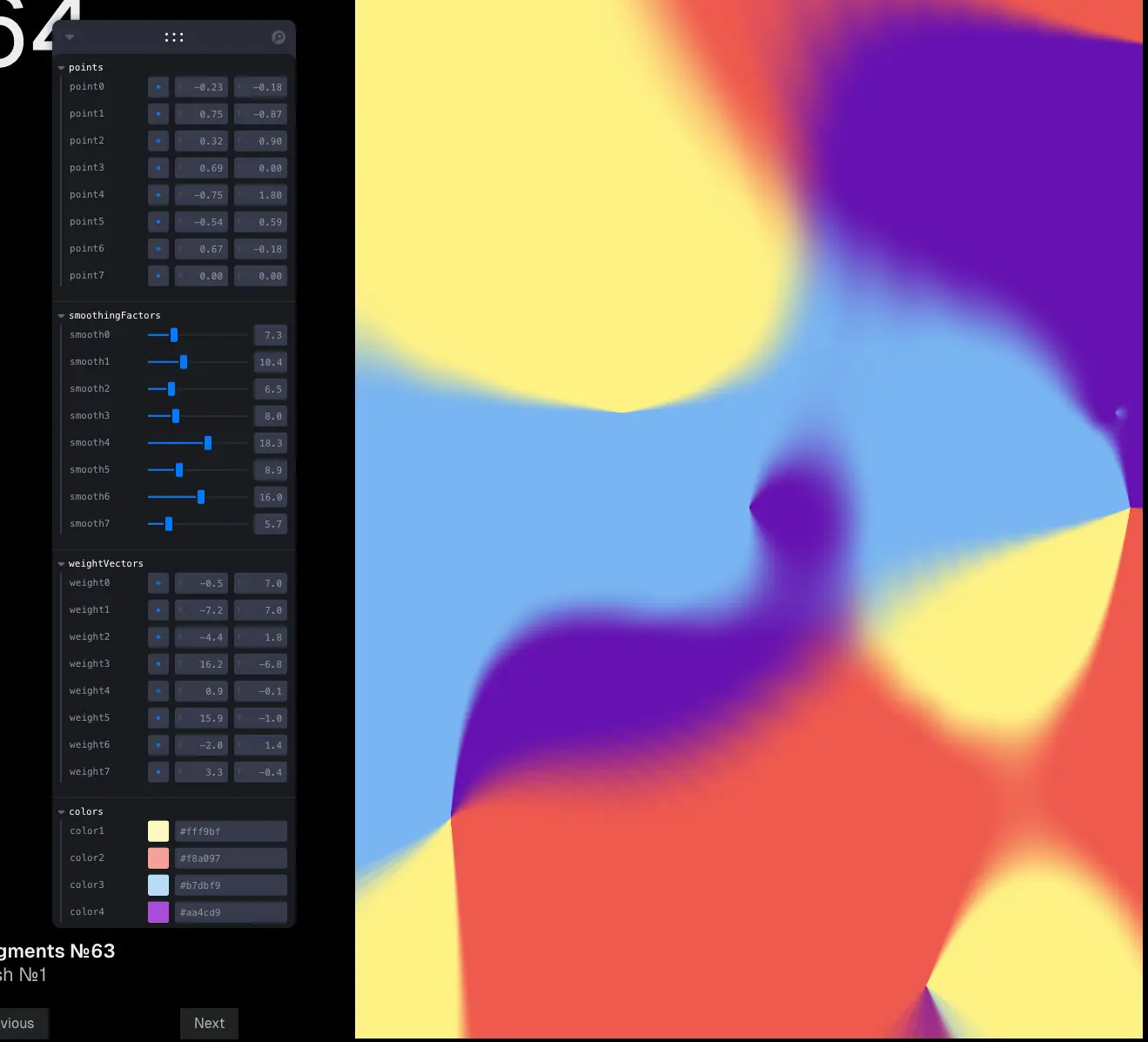The height and width of the screenshot is (1042, 1148).
Task: Collapse the smoothingFactors folder
Action: (62, 316)
